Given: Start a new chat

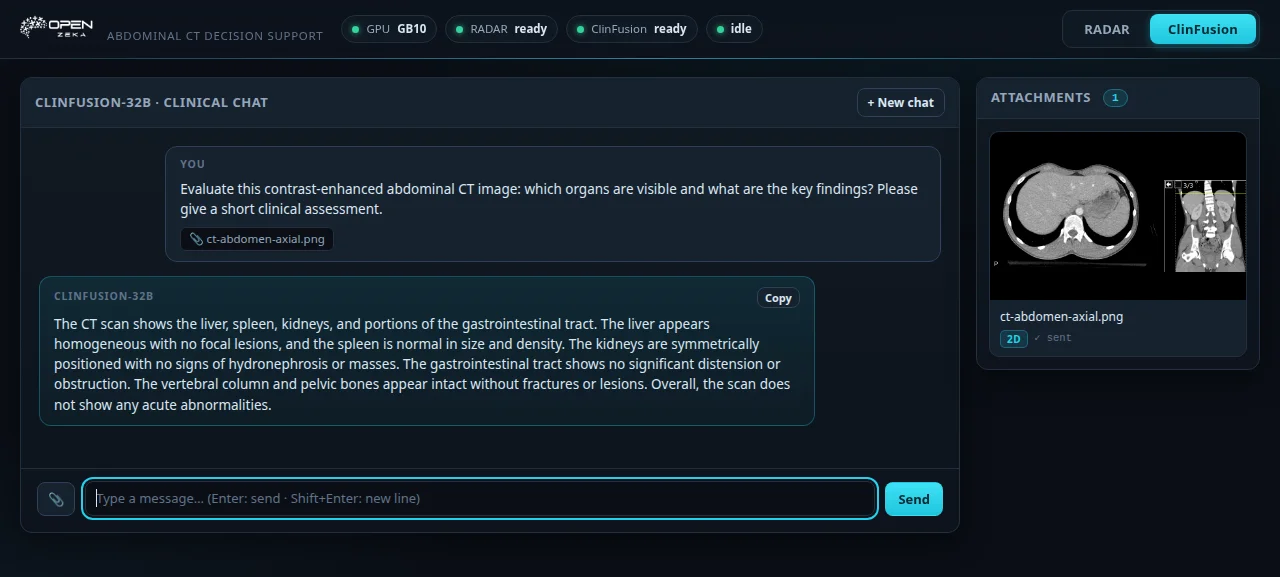Looking at the screenshot, I should tap(900, 102).
